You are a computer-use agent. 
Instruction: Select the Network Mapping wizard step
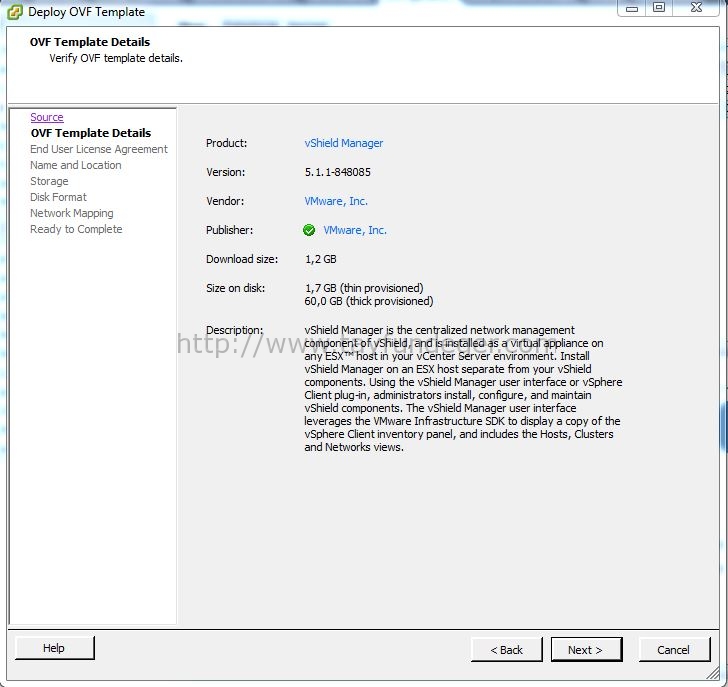tap(72, 213)
